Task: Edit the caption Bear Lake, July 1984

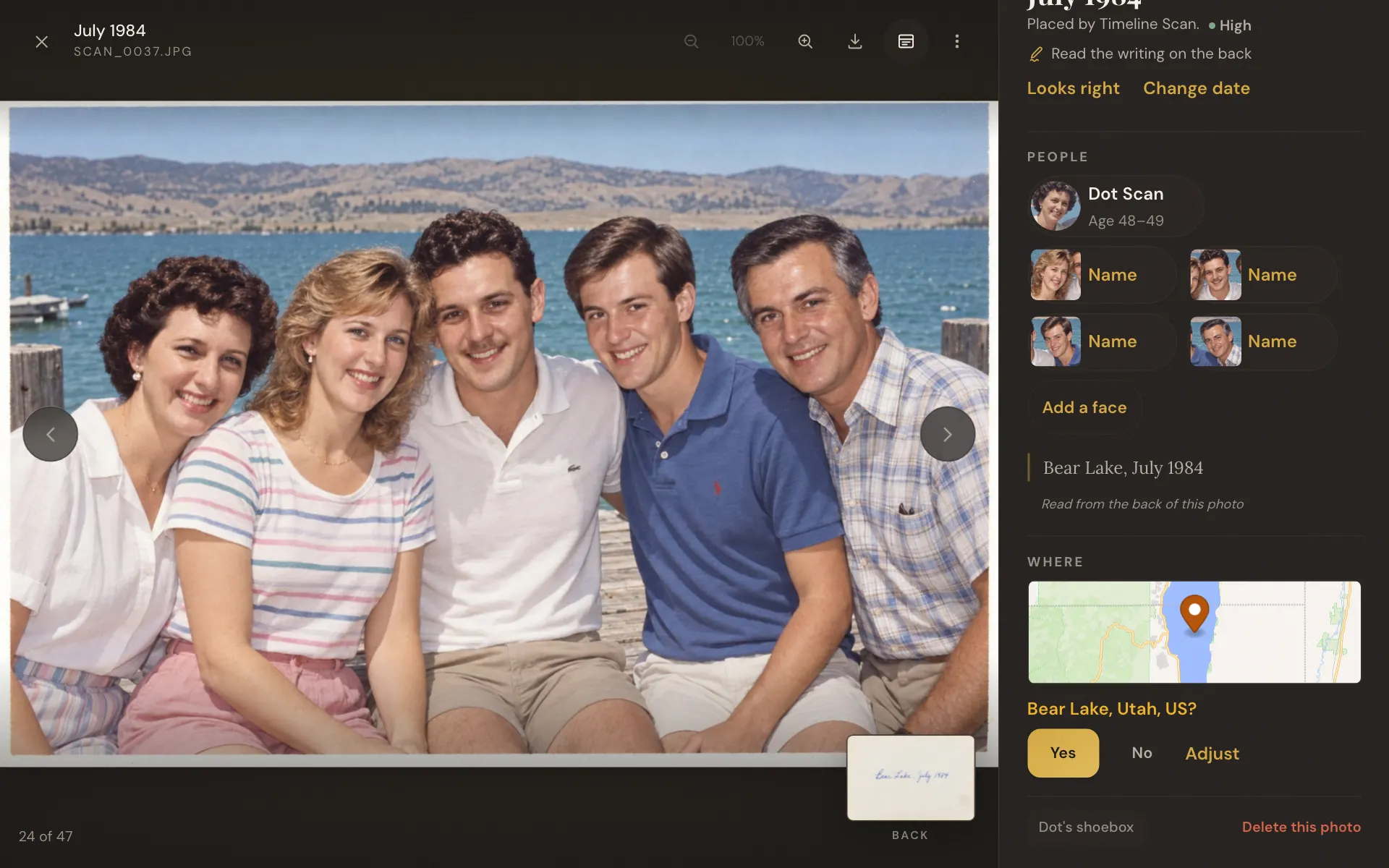Action: 1123,468
